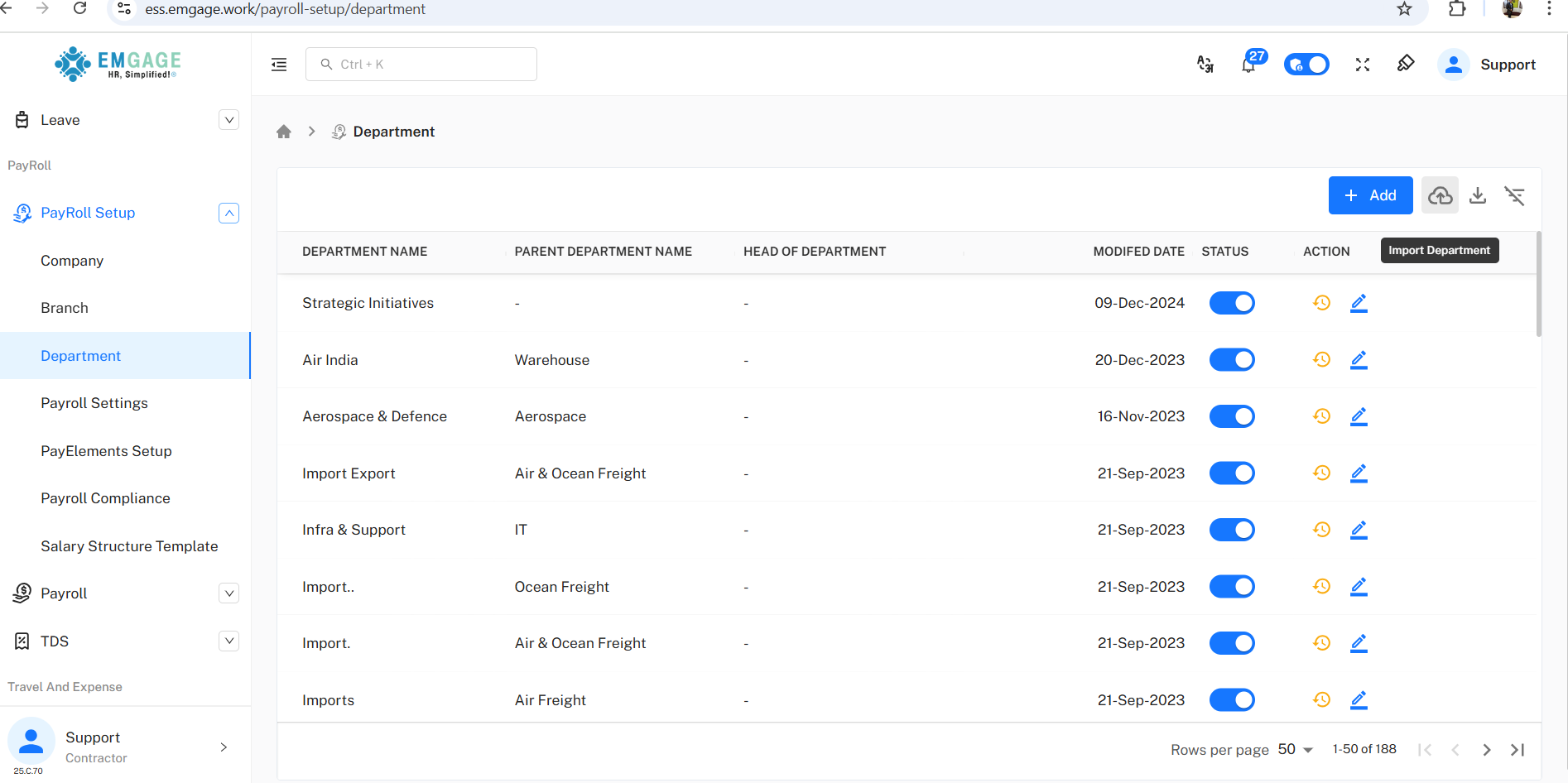This screenshot has height=783, width=1568.
Task: Click the fullscreen expand icon
Action: coord(1363,65)
